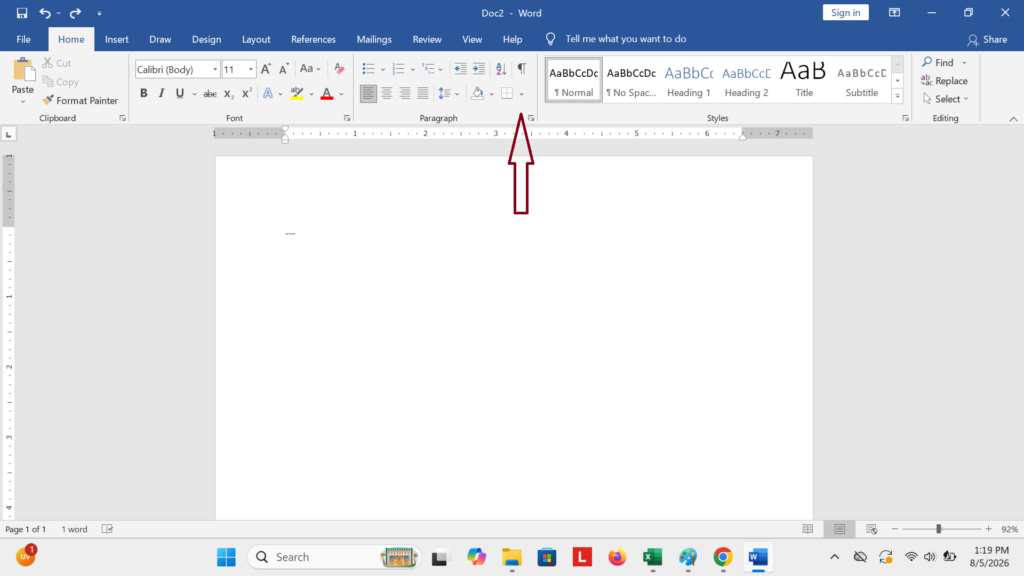Open Excel from the taskbar

click(652, 557)
